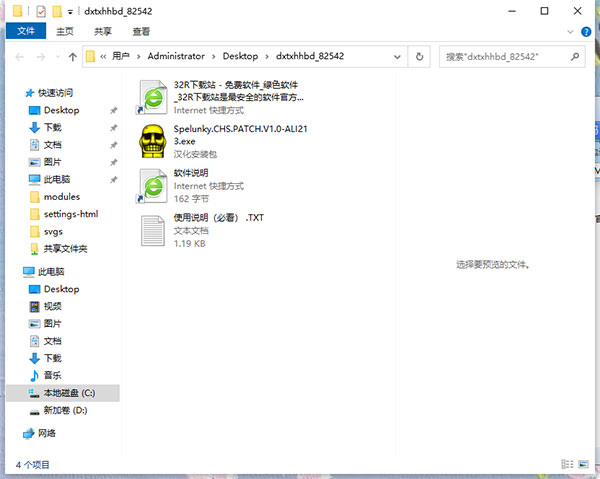Select 本地磁盘 (C:) in the sidebar
Image resolution: width=600 pixels, height=479 pixels.
coord(68,393)
